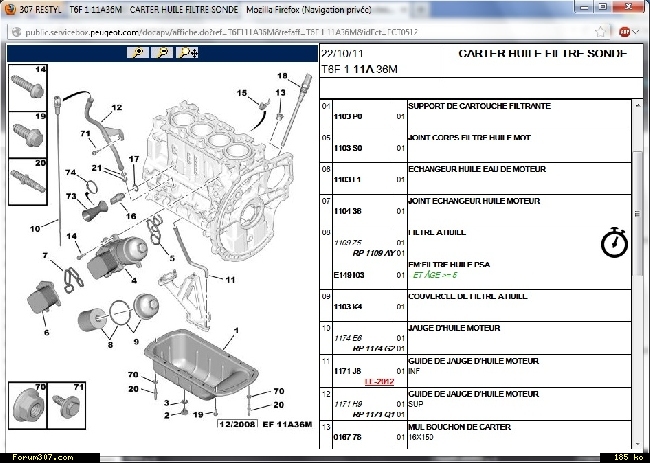The width and height of the screenshot is (650, 463).
Task: Close the Firefox private window
Action: click(628, 7)
